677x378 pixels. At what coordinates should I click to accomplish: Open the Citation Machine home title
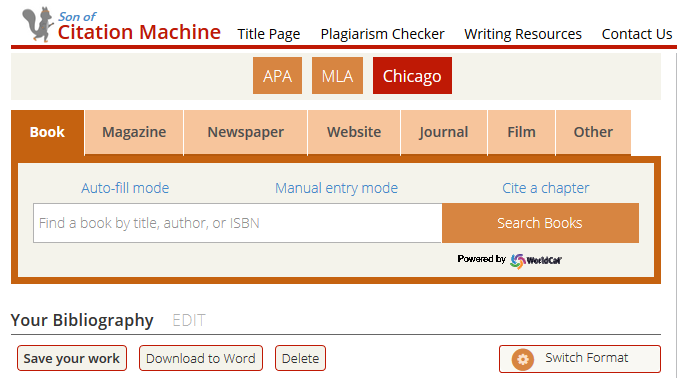139,32
